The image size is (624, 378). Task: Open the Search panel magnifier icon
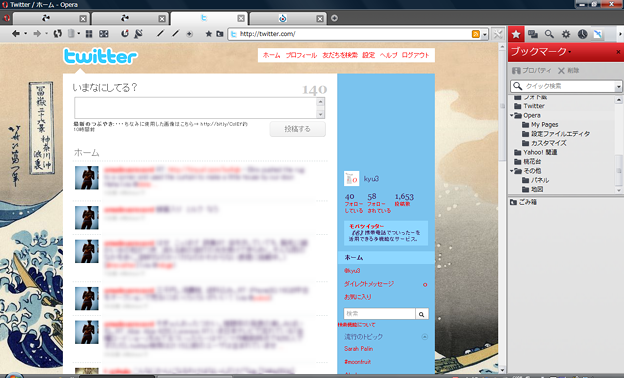pyautogui.click(x=549, y=34)
